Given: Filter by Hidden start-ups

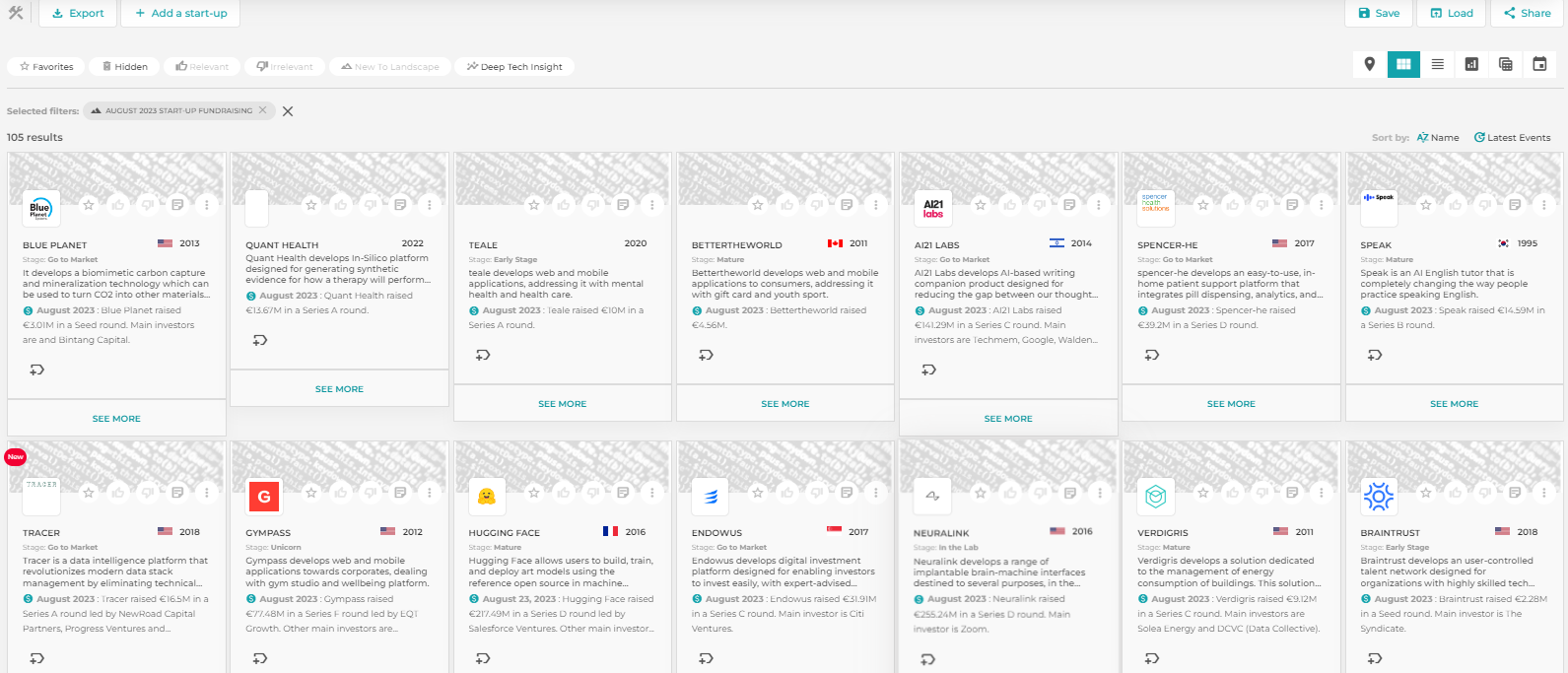Looking at the screenshot, I should coord(124,67).
